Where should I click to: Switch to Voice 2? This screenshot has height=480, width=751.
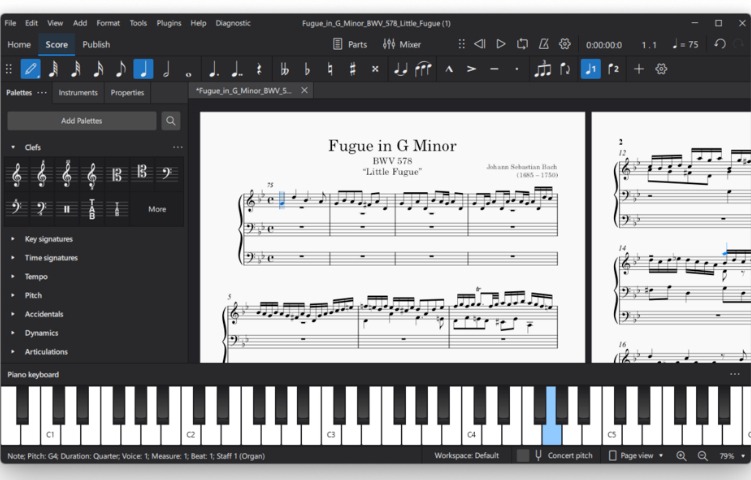tap(613, 69)
